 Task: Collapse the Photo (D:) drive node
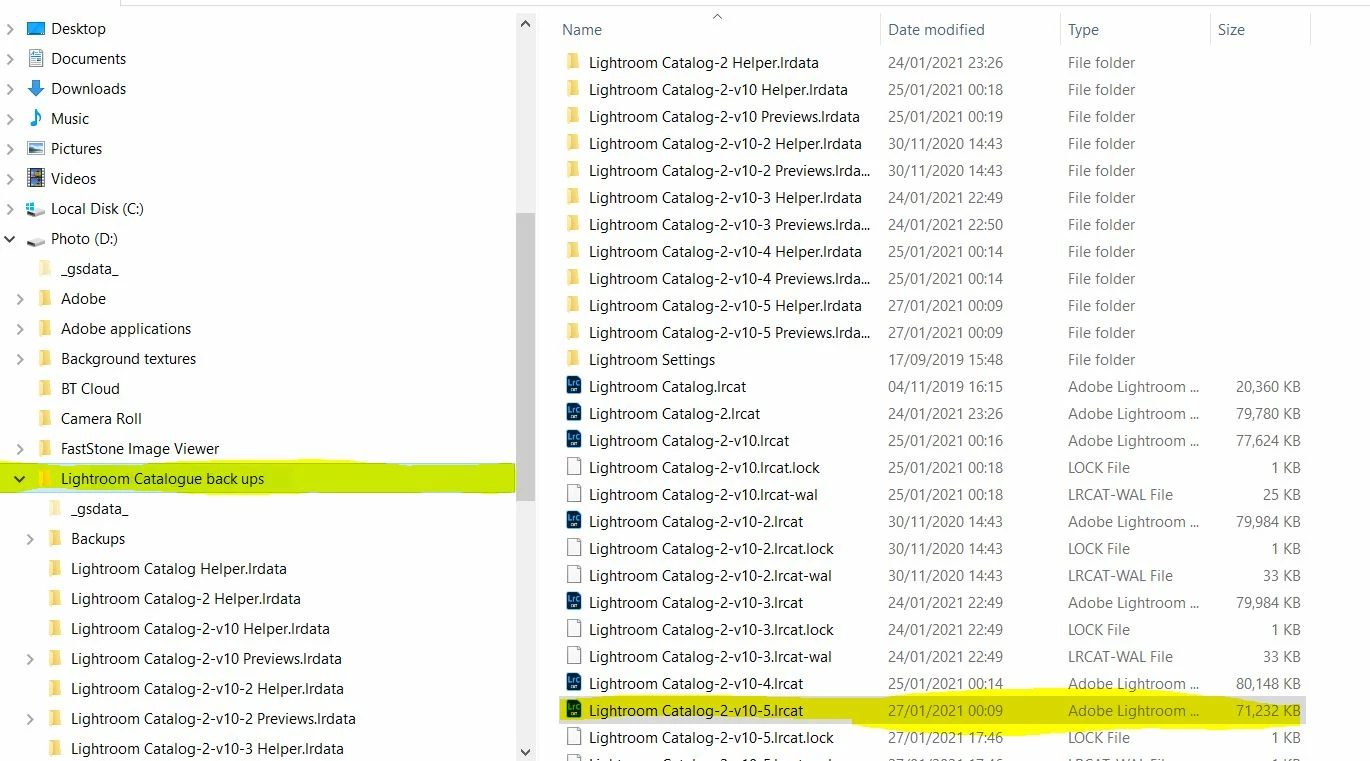pos(10,239)
